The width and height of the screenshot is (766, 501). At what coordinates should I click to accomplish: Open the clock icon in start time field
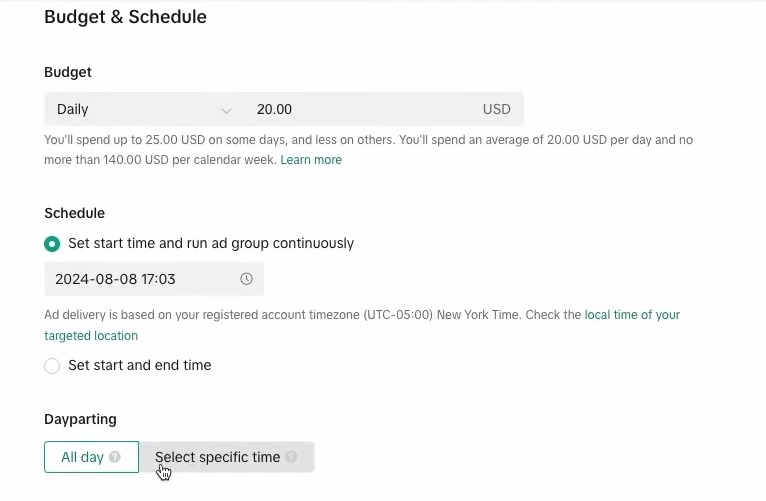[x=246, y=279]
